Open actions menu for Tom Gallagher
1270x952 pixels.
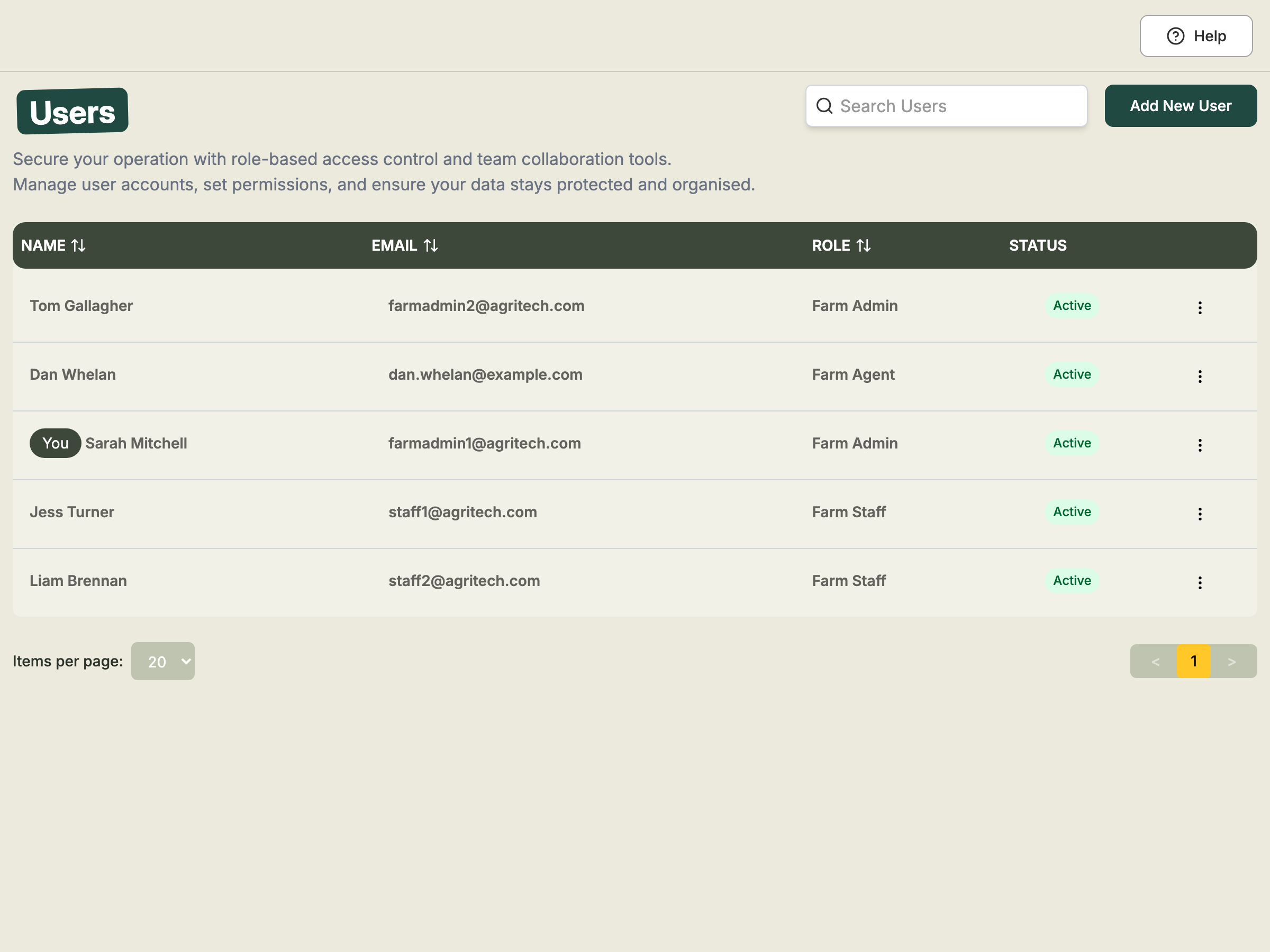point(1200,308)
